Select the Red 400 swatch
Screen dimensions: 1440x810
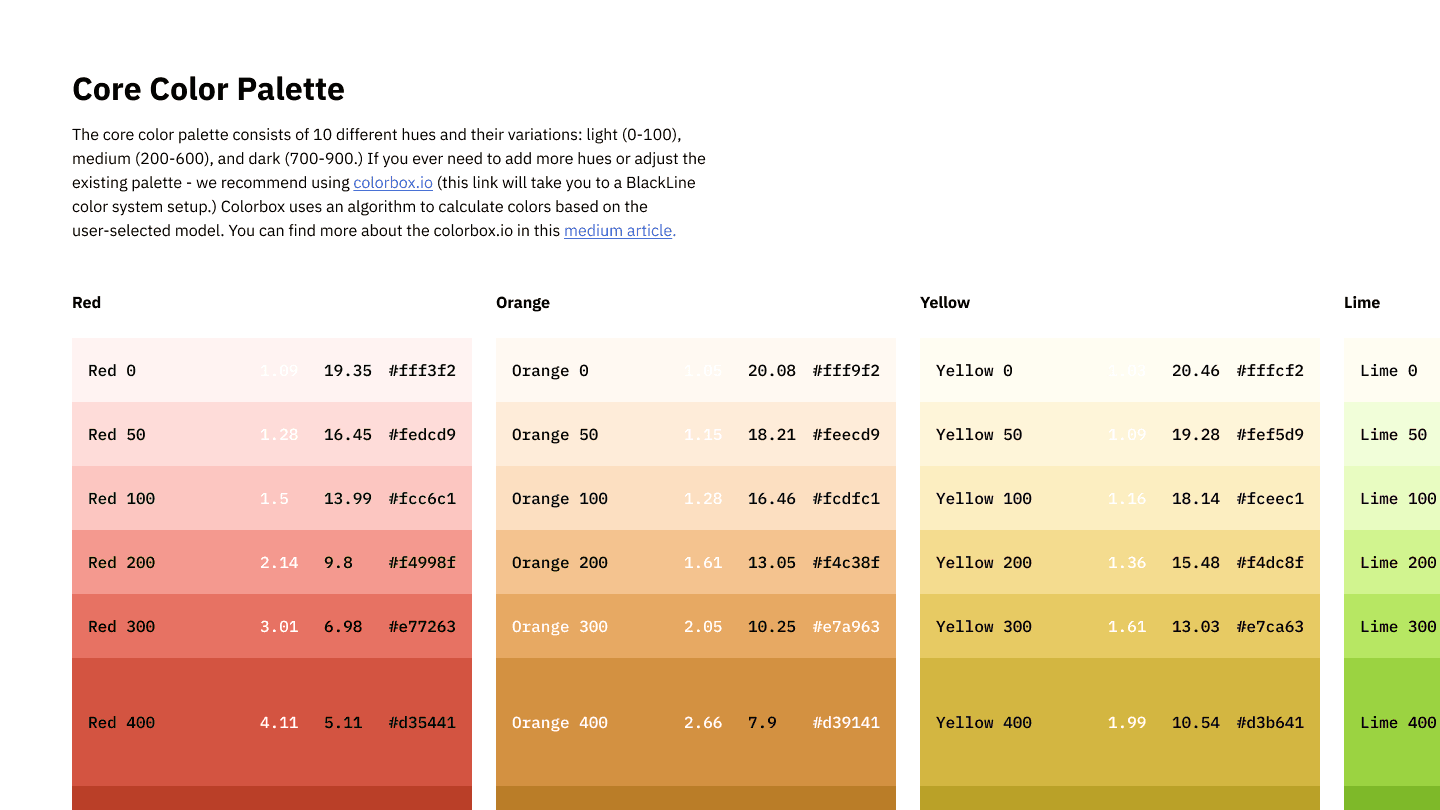coord(272,722)
